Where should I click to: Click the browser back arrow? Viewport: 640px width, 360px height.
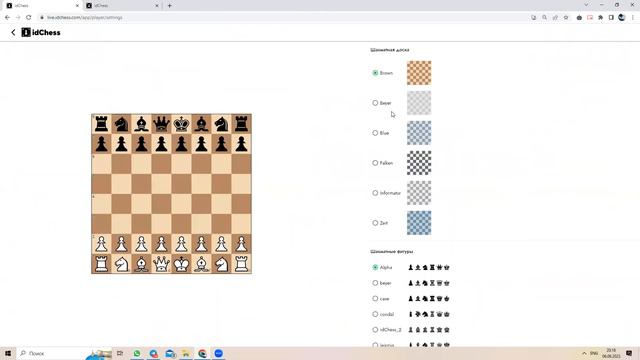click(x=7, y=18)
